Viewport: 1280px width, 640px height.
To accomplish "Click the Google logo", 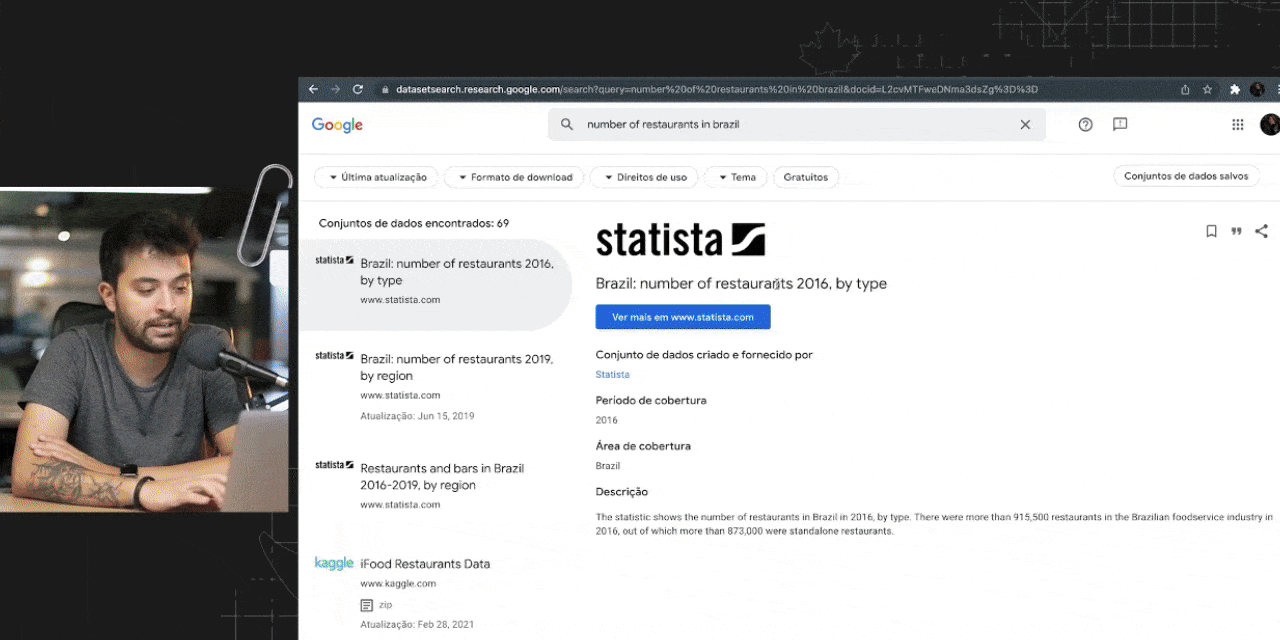I will click(337, 125).
